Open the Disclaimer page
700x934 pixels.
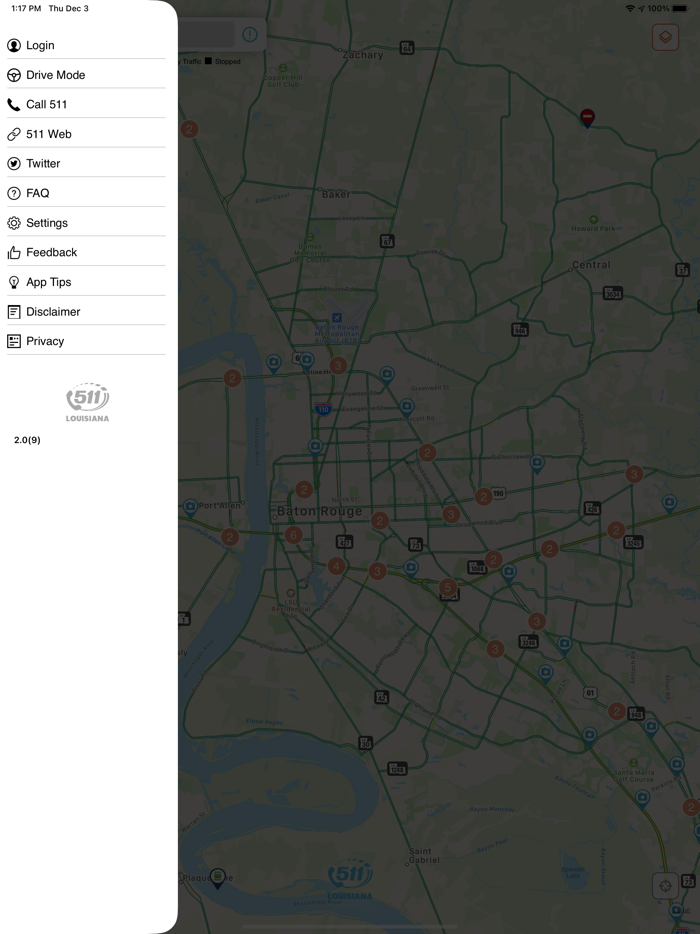[x=52, y=312]
